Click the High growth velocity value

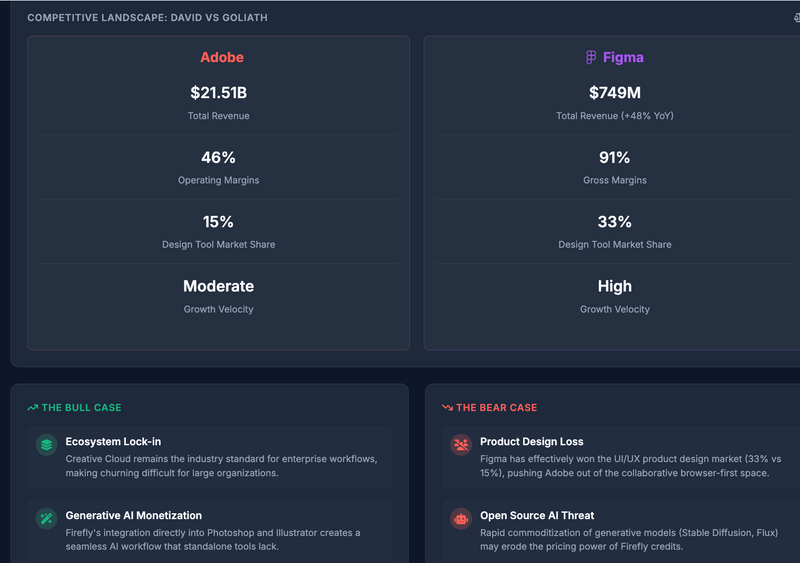(x=615, y=286)
